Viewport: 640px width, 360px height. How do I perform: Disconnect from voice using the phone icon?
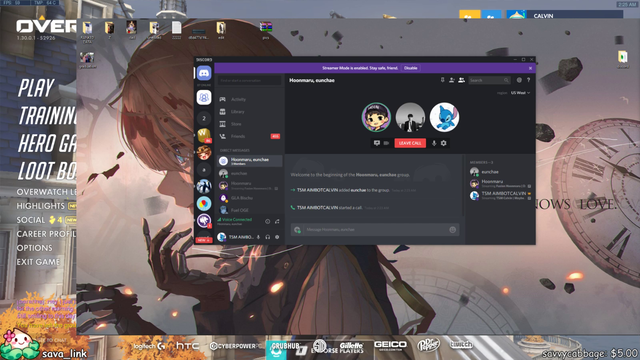click(x=277, y=222)
